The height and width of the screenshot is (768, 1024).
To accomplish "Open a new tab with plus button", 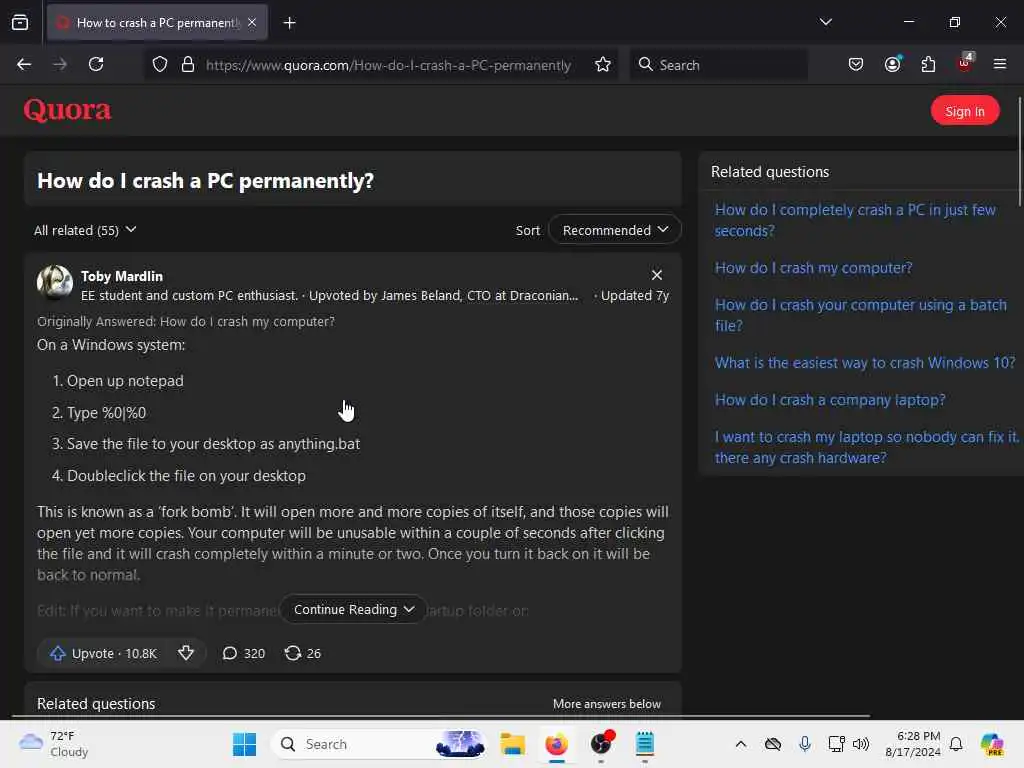I will tap(289, 23).
